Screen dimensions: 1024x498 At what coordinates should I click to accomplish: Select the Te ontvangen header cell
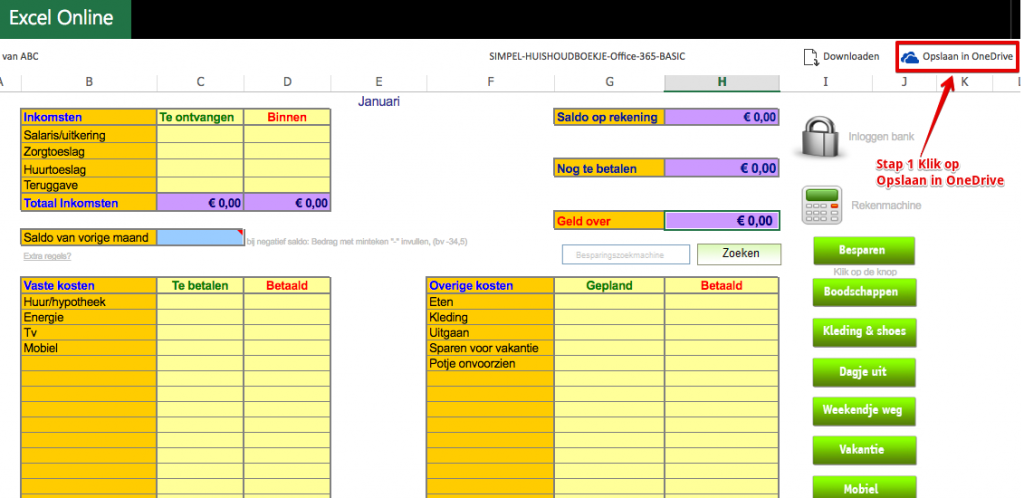200,117
